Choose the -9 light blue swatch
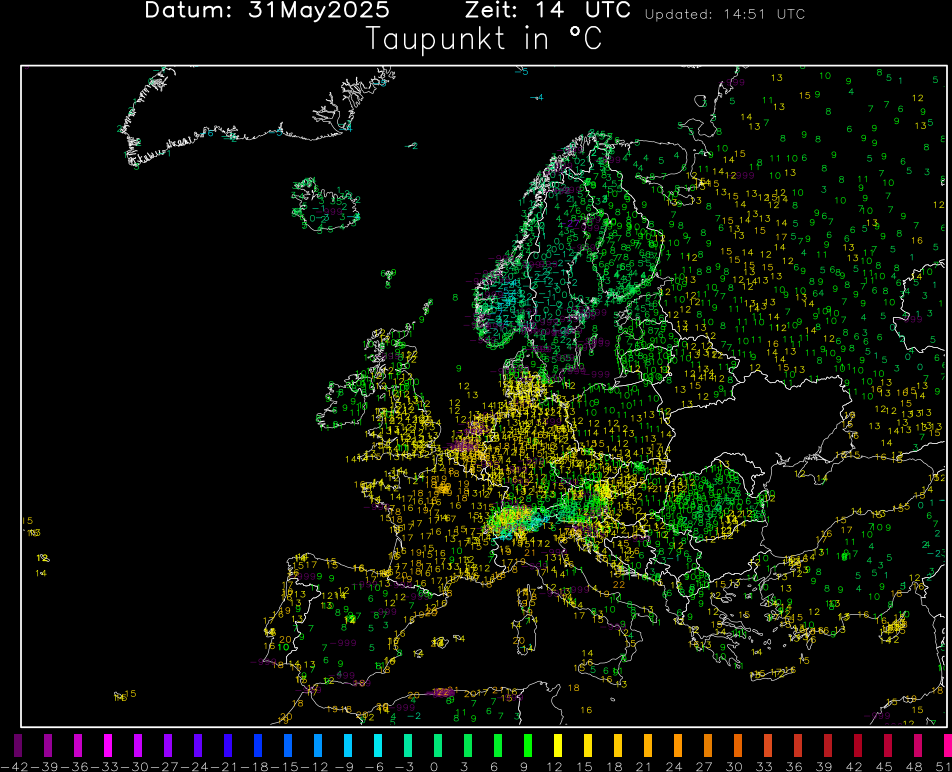Viewport: 952px width, 772px height. point(348,745)
